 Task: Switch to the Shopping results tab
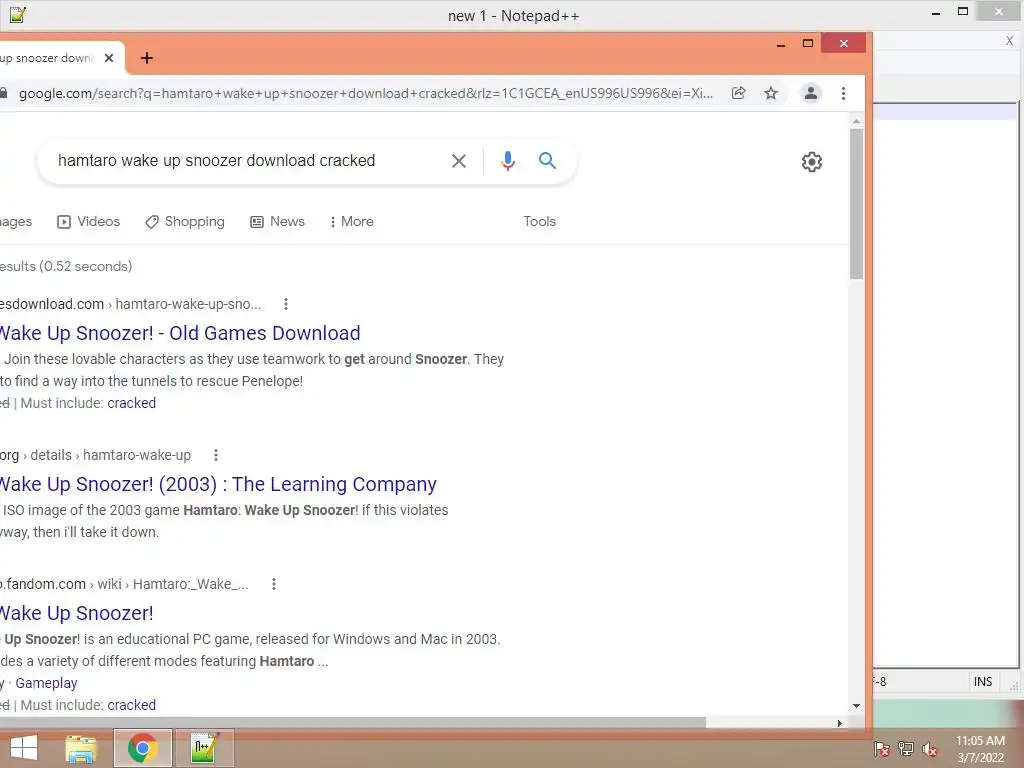(185, 221)
